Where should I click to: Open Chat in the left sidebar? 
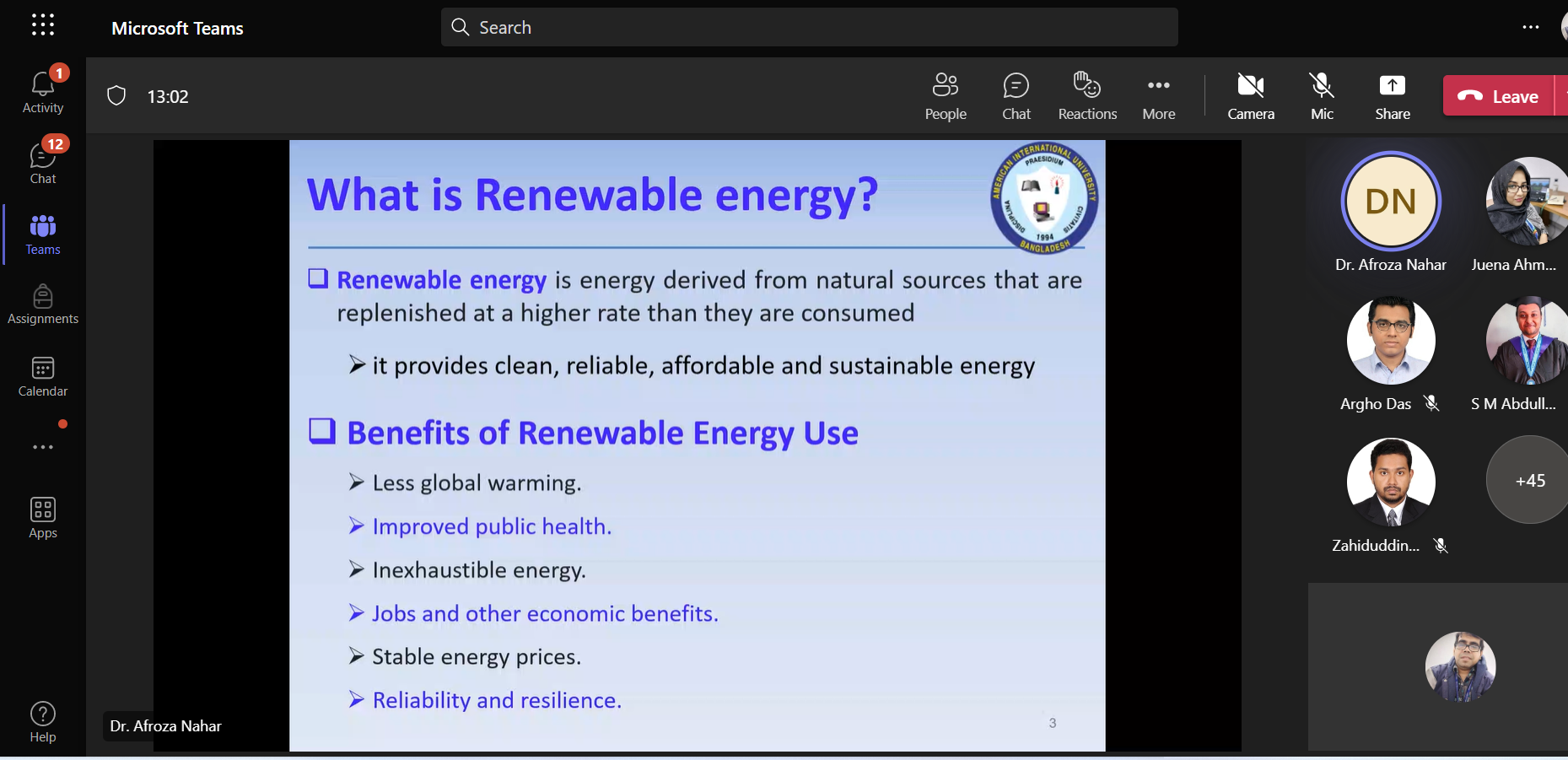pyautogui.click(x=42, y=162)
